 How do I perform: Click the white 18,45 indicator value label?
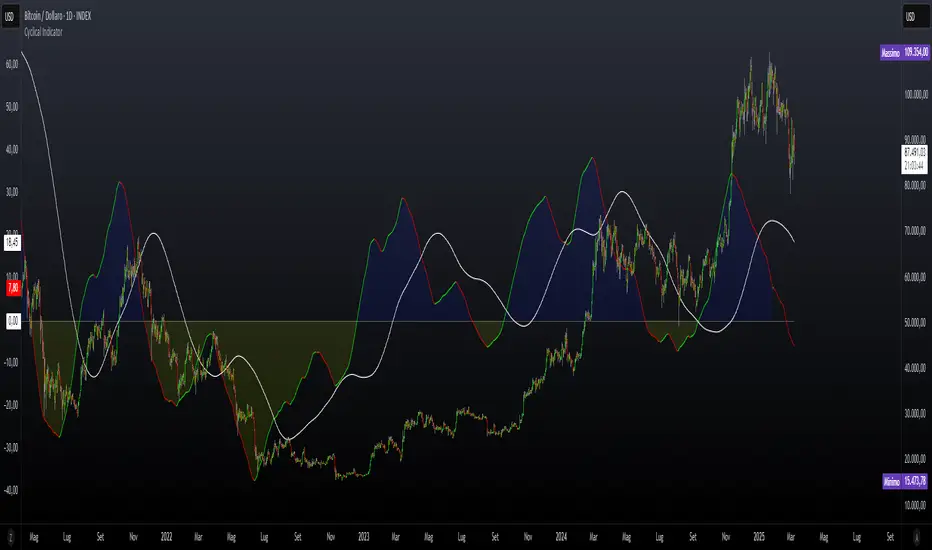pyautogui.click(x=12, y=242)
